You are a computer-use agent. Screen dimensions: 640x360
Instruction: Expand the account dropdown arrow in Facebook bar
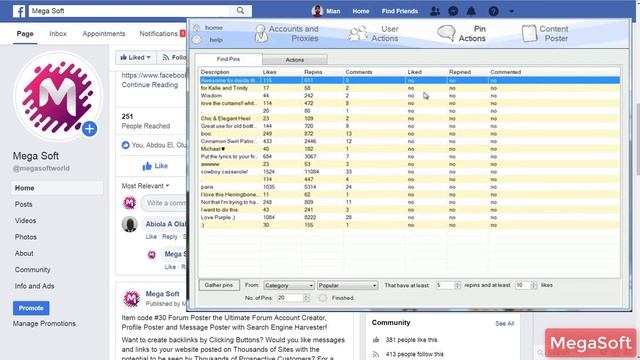tap(511, 11)
